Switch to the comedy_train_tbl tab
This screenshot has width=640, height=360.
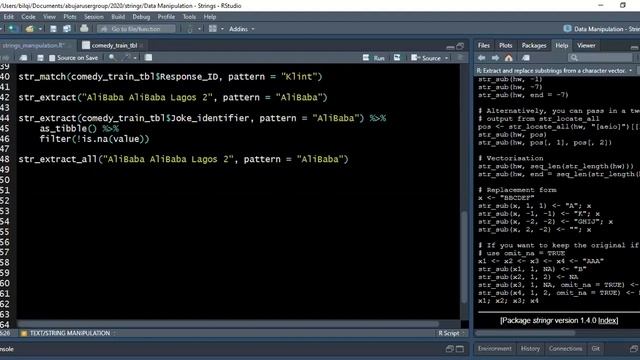[114, 45]
